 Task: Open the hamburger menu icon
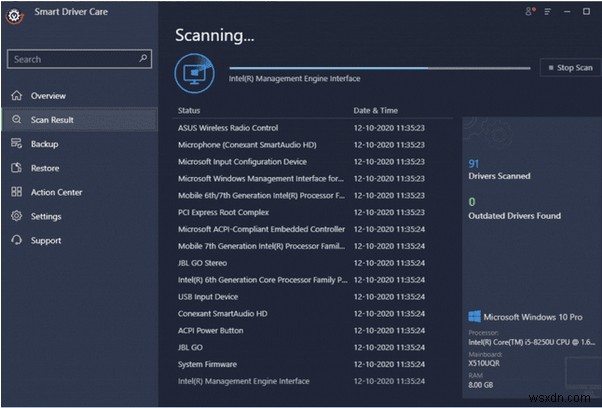pyautogui.click(x=547, y=12)
